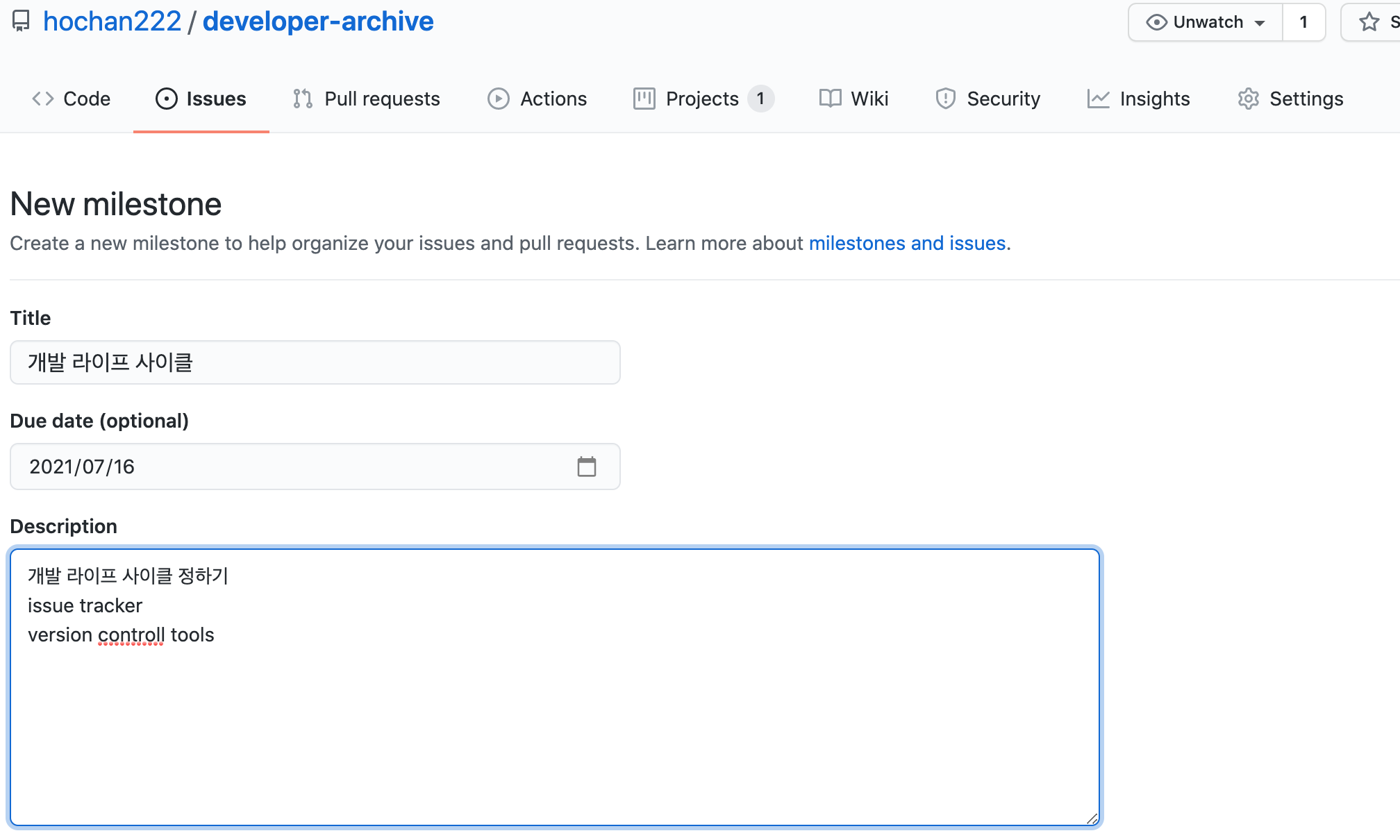1400x840 pixels.
Task: Focus the Title input field
Action: coord(315,362)
